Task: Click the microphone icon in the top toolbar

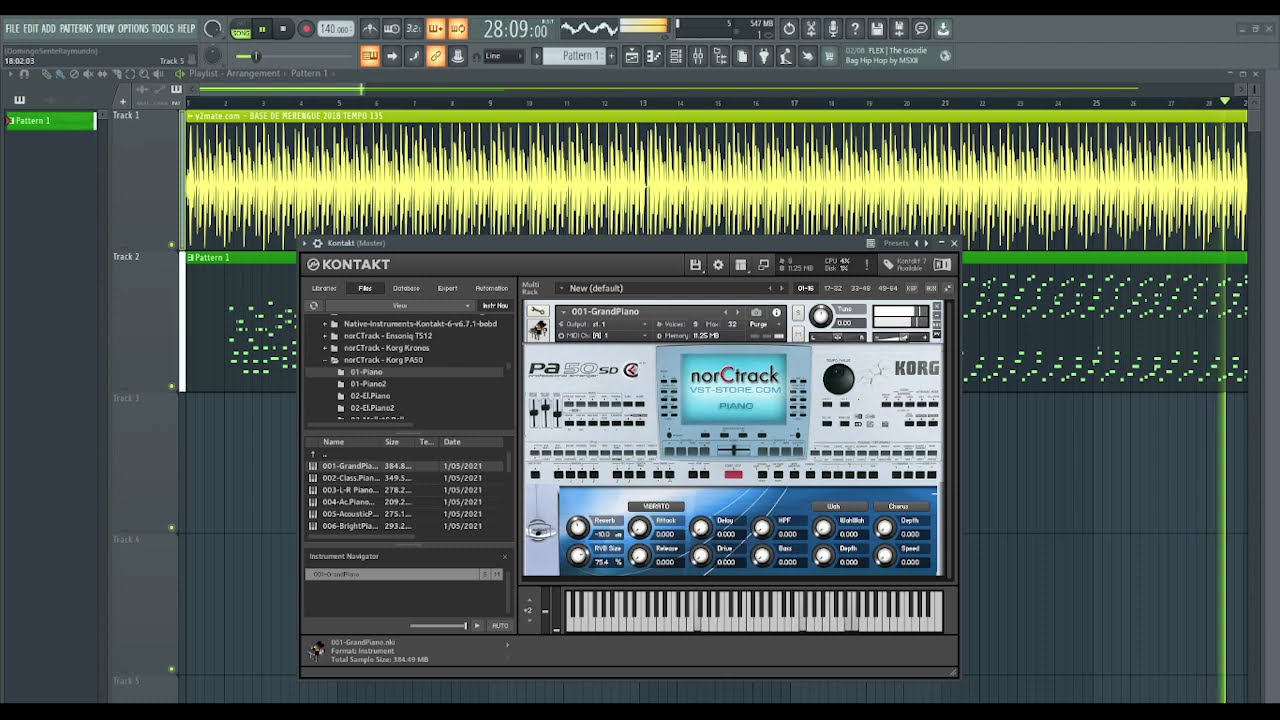Action: point(833,29)
